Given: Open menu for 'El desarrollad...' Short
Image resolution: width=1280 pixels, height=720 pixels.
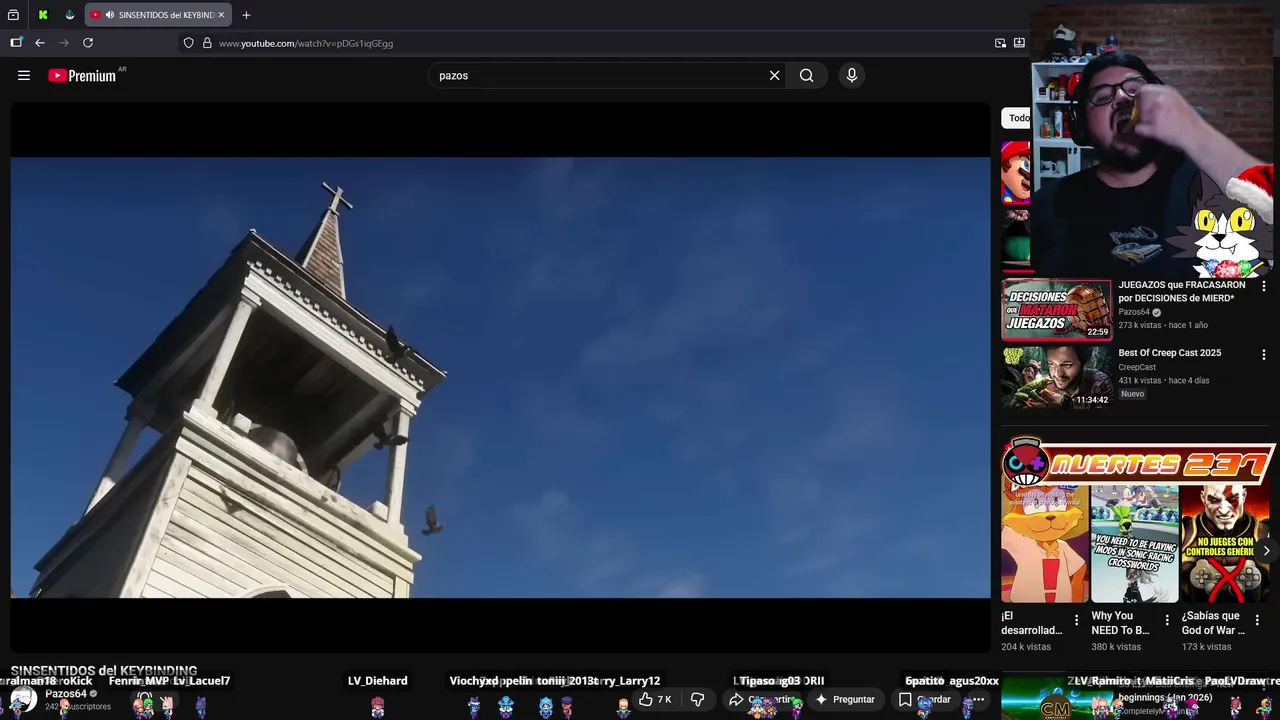Looking at the screenshot, I should click(1076, 621).
